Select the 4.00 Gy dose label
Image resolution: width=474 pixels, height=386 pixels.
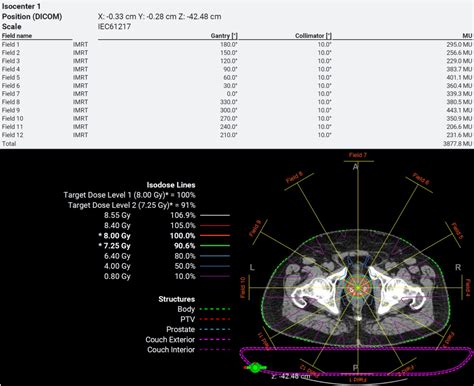pyautogui.click(x=117, y=266)
